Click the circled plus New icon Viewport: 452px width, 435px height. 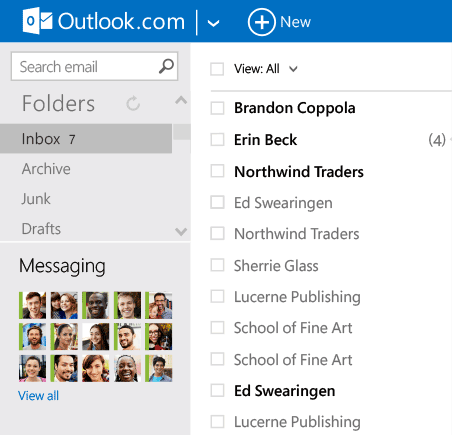point(262,22)
